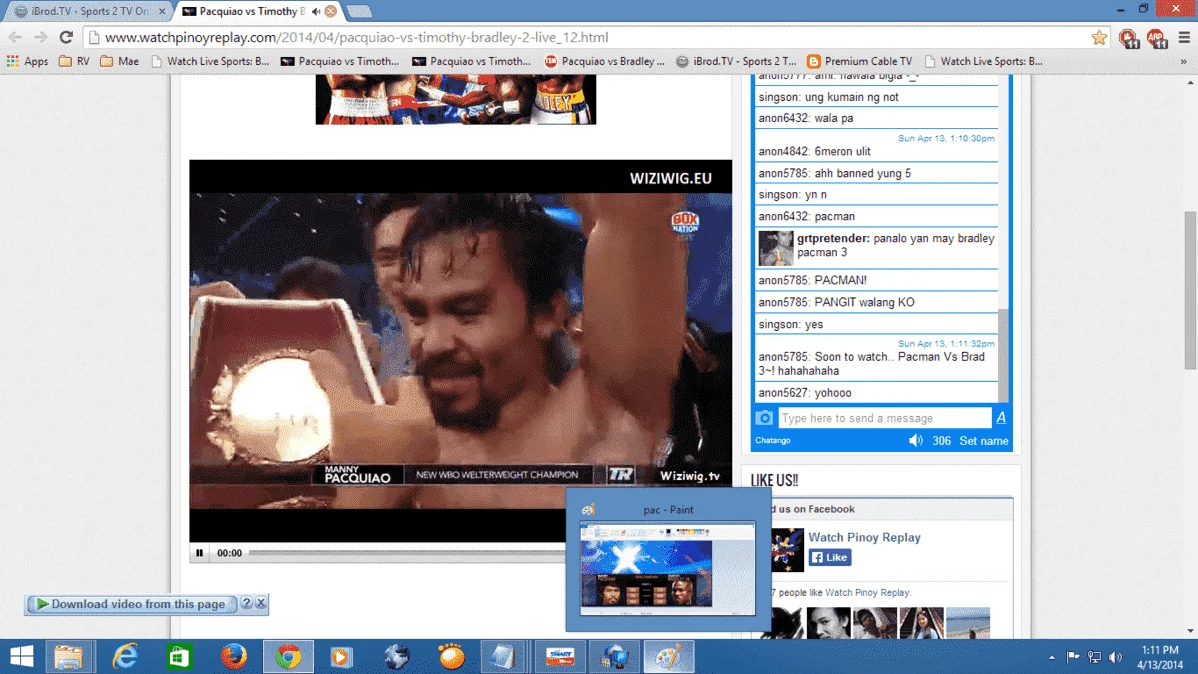The height and width of the screenshot is (674, 1198).
Task: Click the Paint taskbar icon
Action: [x=669, y=656]
